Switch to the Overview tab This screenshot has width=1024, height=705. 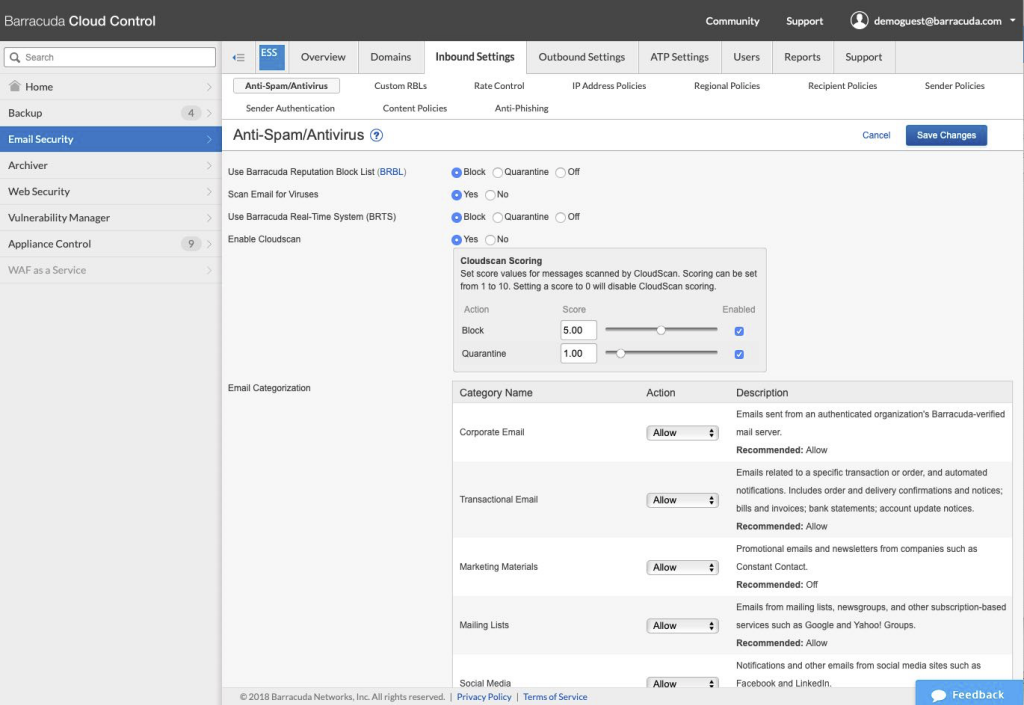tap(323, 57)
